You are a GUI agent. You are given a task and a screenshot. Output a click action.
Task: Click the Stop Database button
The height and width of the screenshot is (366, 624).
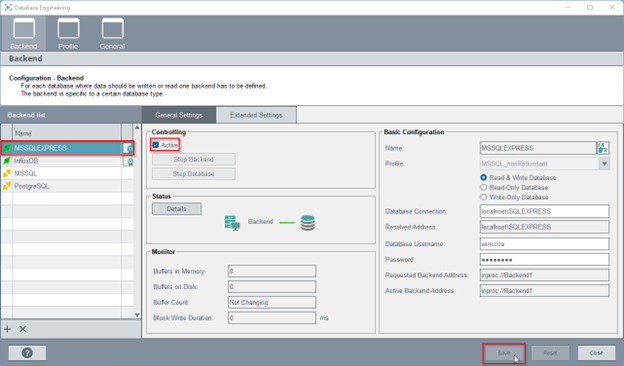pos(193,174)
